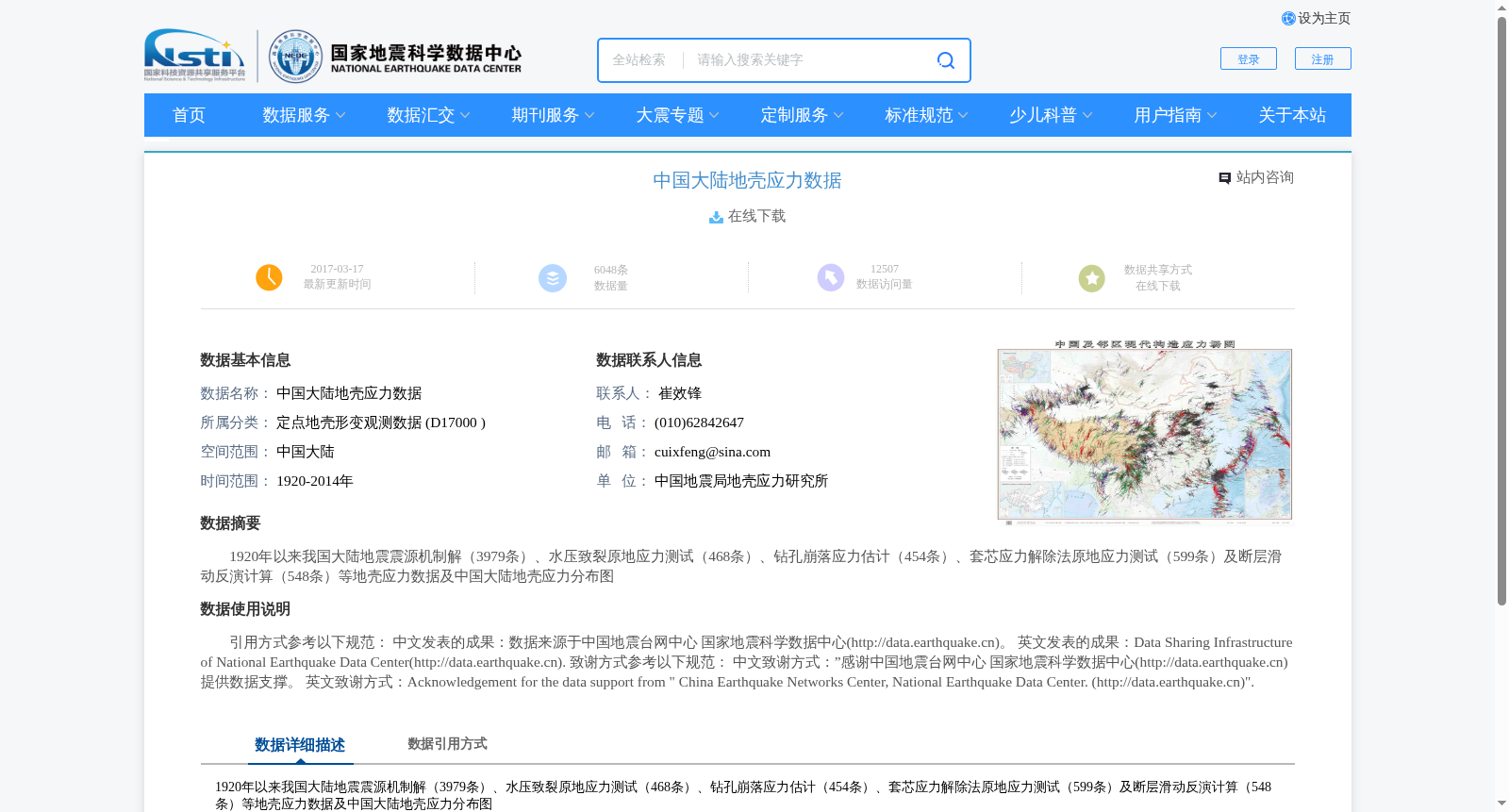Viewport: 1509px width, 812px height.
Task: Click the scrollbar up arrow
Action: click(1501, 8)
